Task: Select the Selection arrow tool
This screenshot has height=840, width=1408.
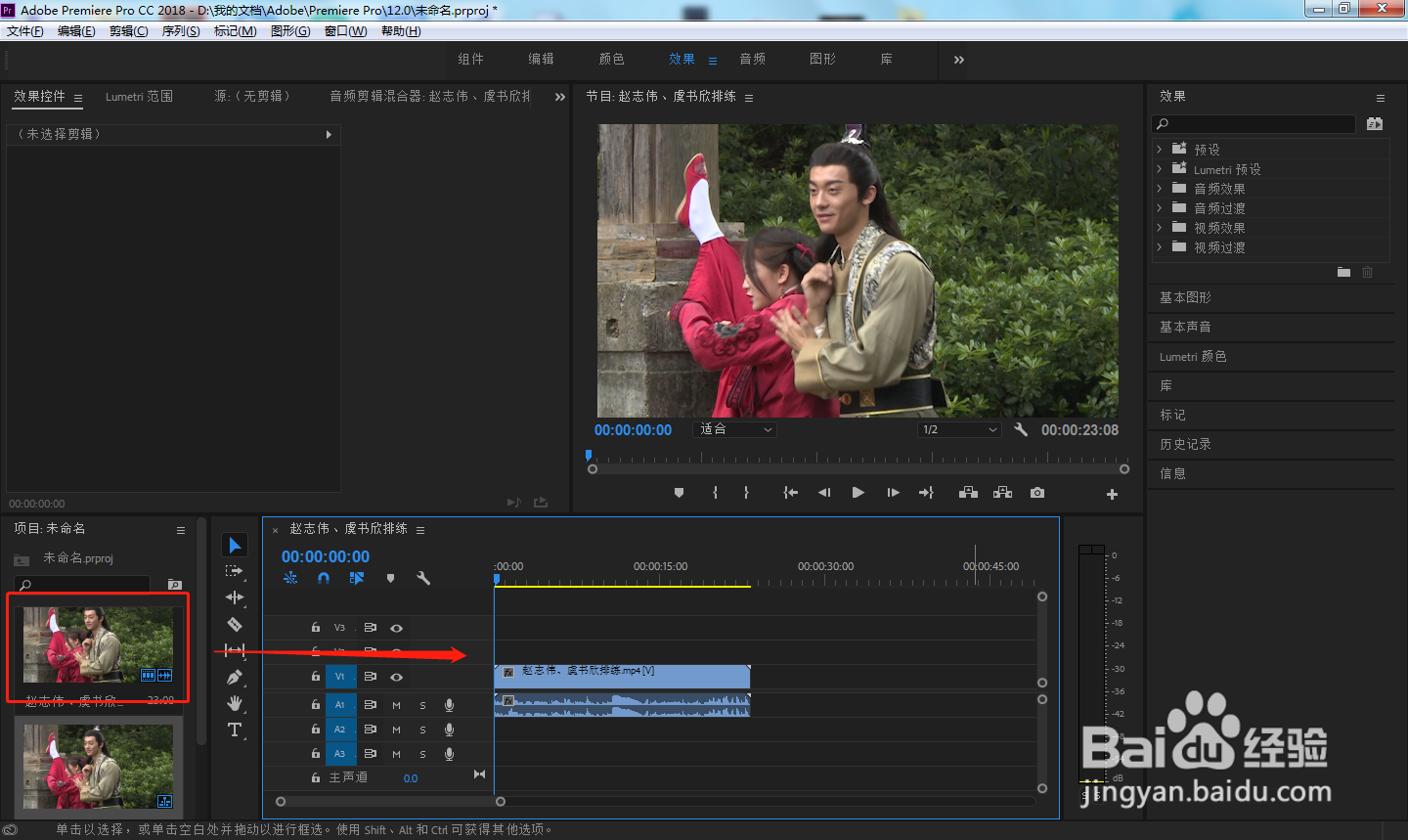Action: [x=235, y=545]
